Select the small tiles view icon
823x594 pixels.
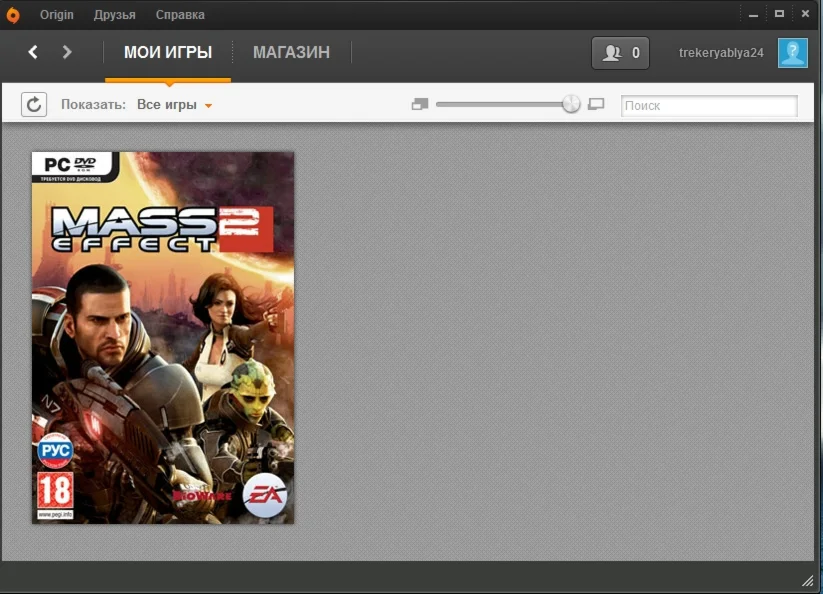pos(419,104)
